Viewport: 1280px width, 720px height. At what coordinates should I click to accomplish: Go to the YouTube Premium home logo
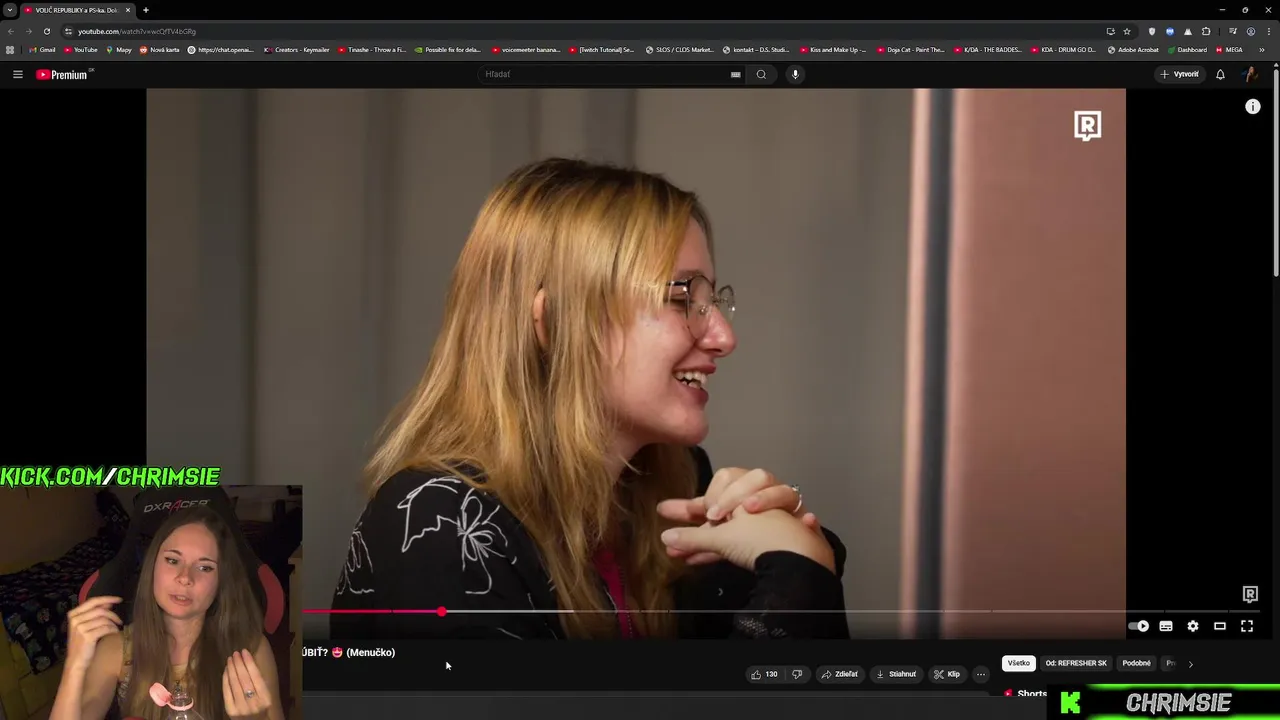point(62,74)
